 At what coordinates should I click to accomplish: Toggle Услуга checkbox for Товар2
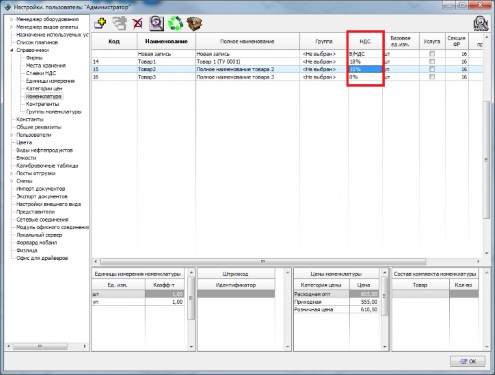432,69
